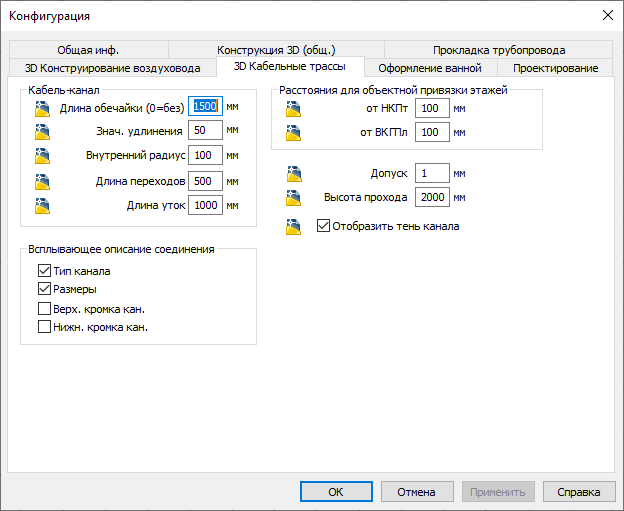Switch to 3D Конструирование воздуховода tab

[113, 68]
